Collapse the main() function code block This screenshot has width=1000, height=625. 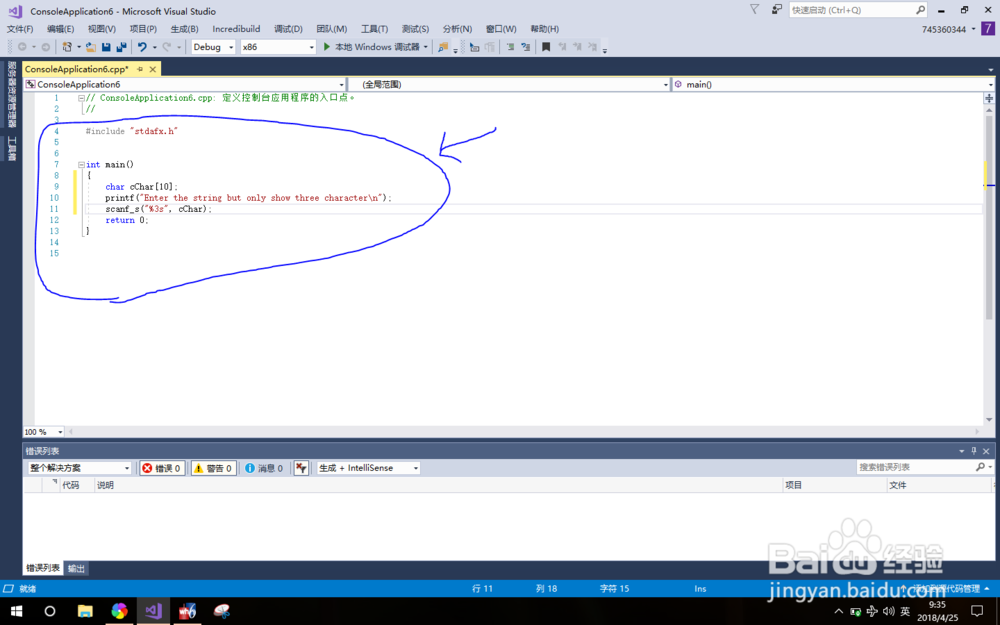(81, 165)
